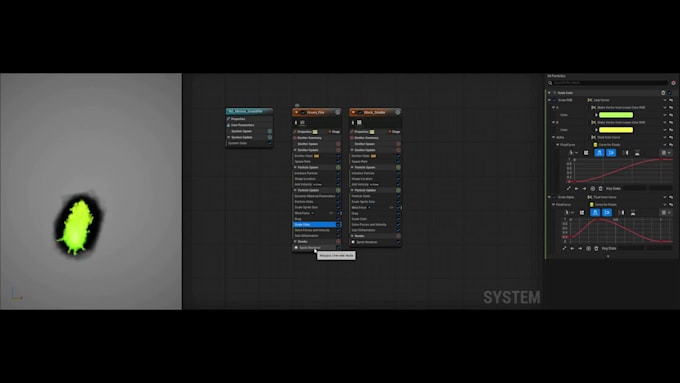Viewport: 680px width, 383px height.
Task: Add a key below Scale Alpha curve
Action: click(588, 249)
